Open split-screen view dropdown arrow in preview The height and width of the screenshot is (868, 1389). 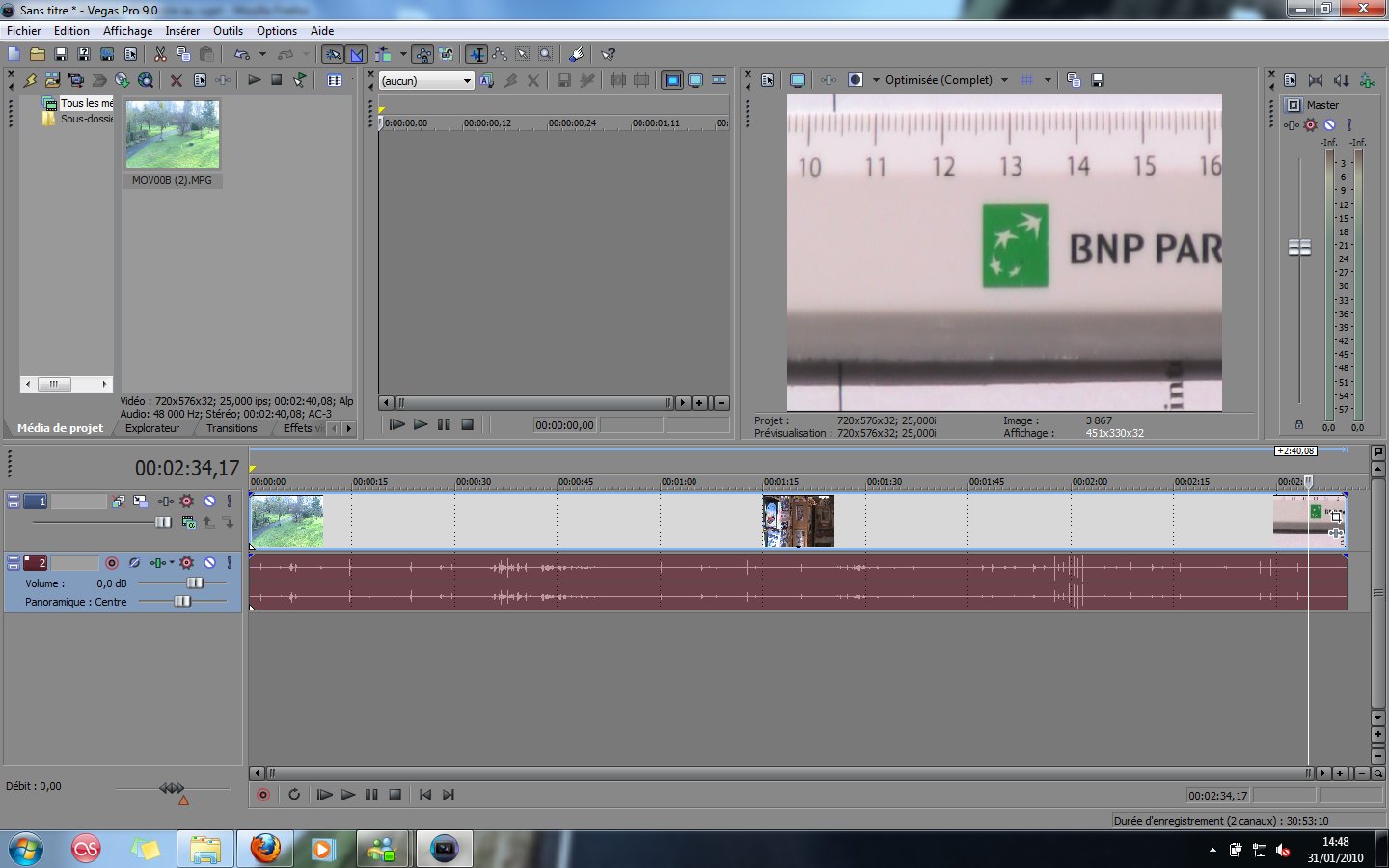click(876, 80)
